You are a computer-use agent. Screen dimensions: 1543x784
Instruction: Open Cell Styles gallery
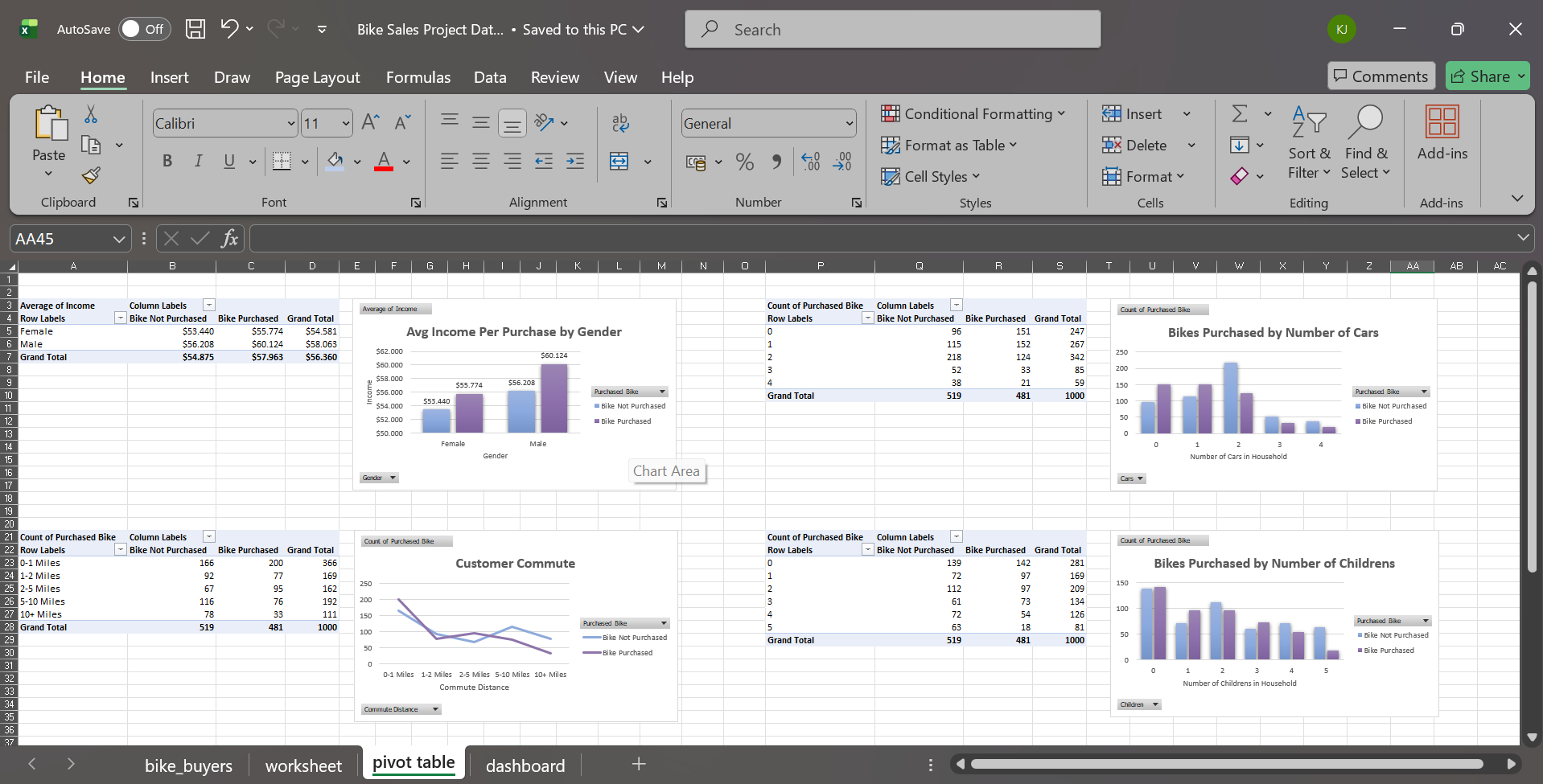tap(931, 176)
